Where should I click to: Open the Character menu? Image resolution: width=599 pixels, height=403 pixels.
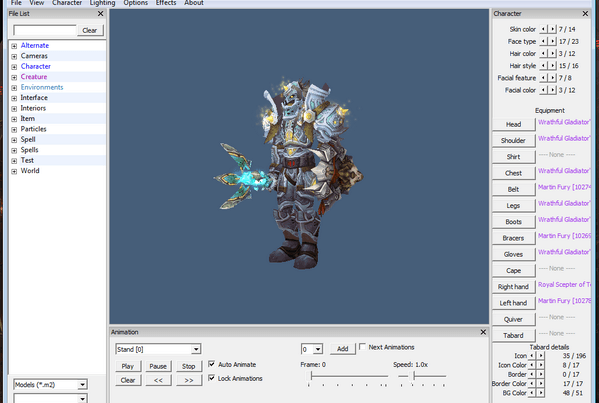click(x=67, y=3)
